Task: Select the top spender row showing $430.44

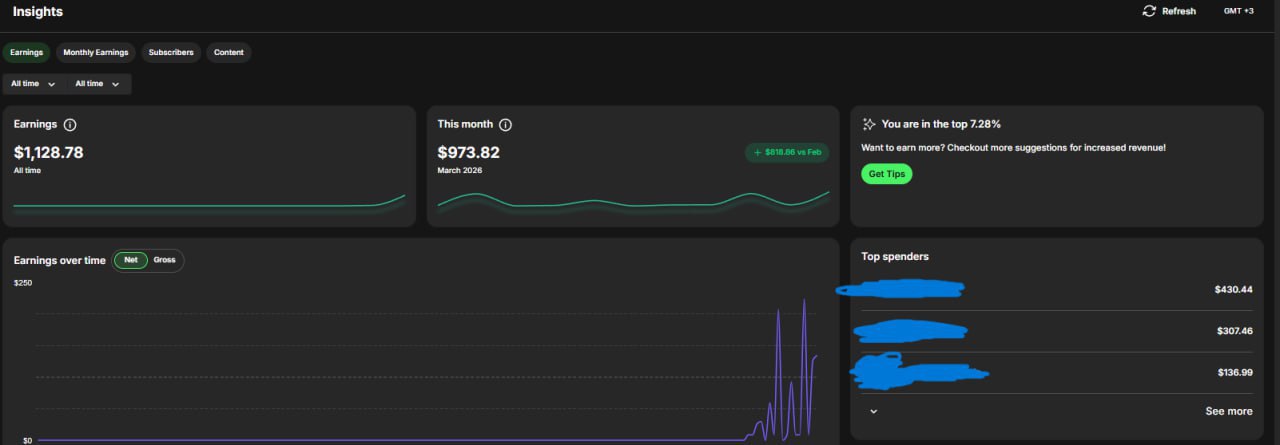Action: pos(1056,289)
